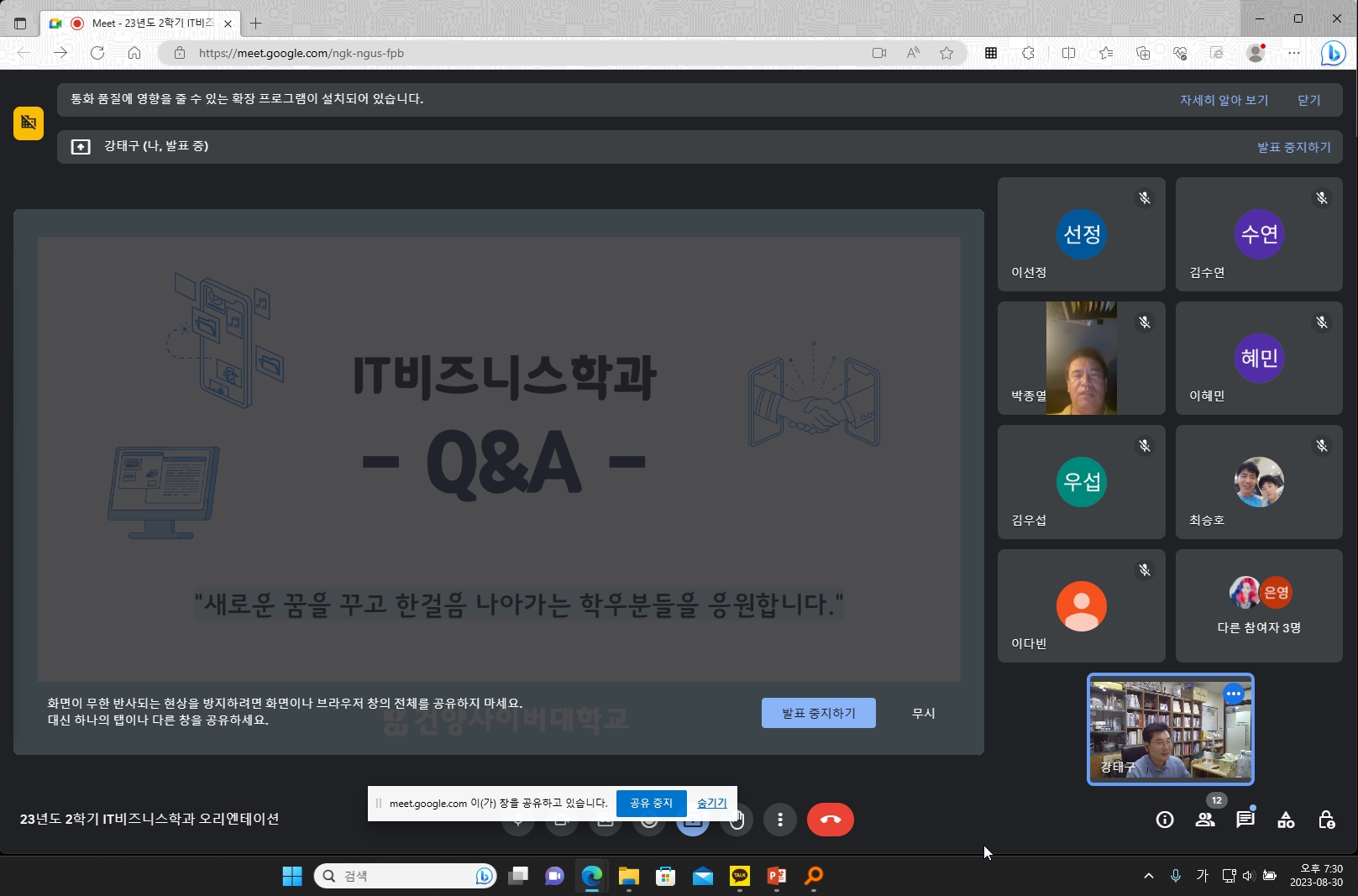Viewport: 1358px width, 896px height.
Task: Open options on 강태구 self-view tile
Action: point(1233,694)
